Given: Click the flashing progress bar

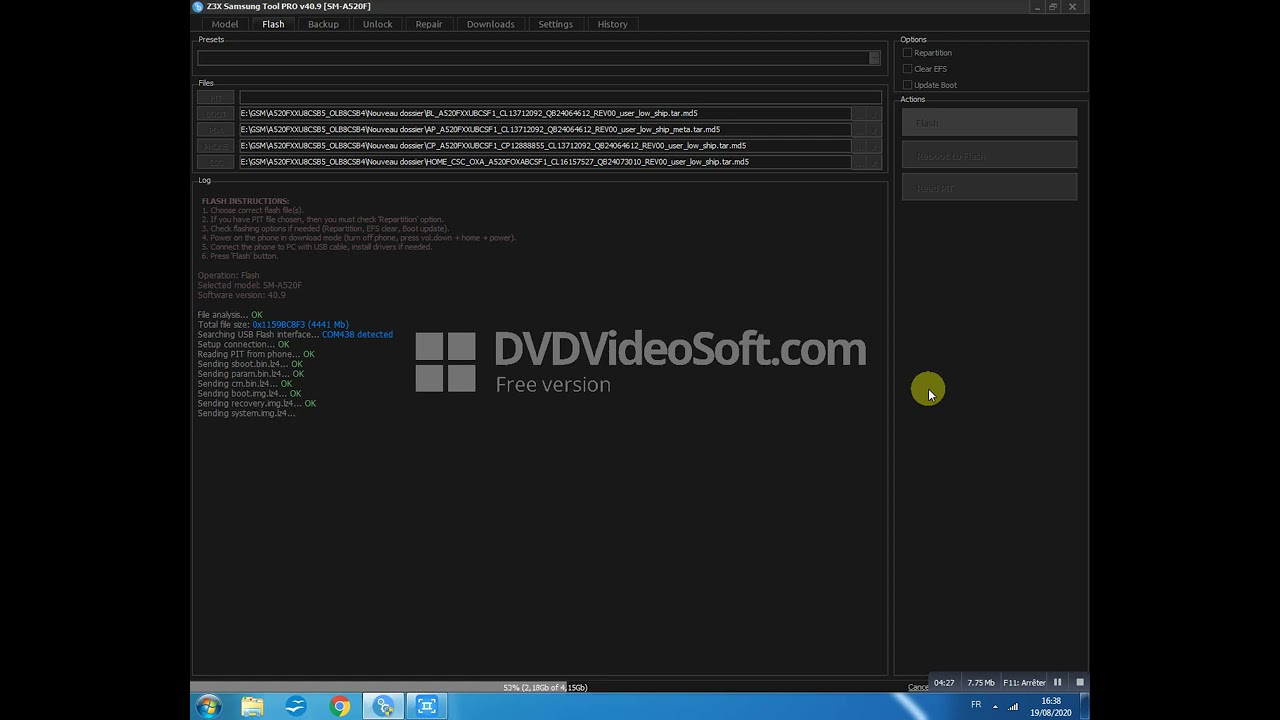Looking at the screenshot, I should 545,687.
